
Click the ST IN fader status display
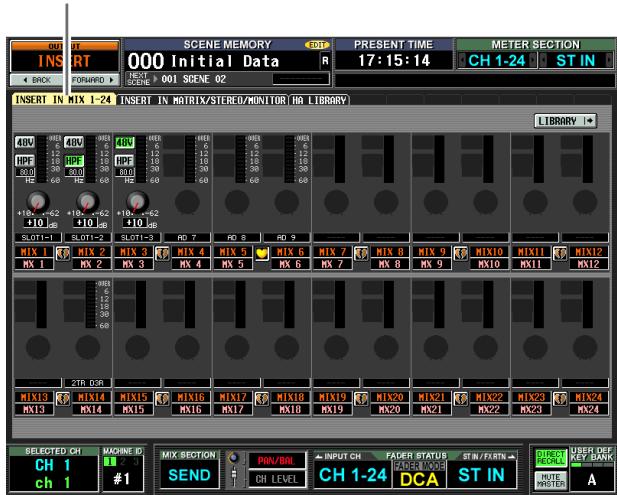click(482, 475)
